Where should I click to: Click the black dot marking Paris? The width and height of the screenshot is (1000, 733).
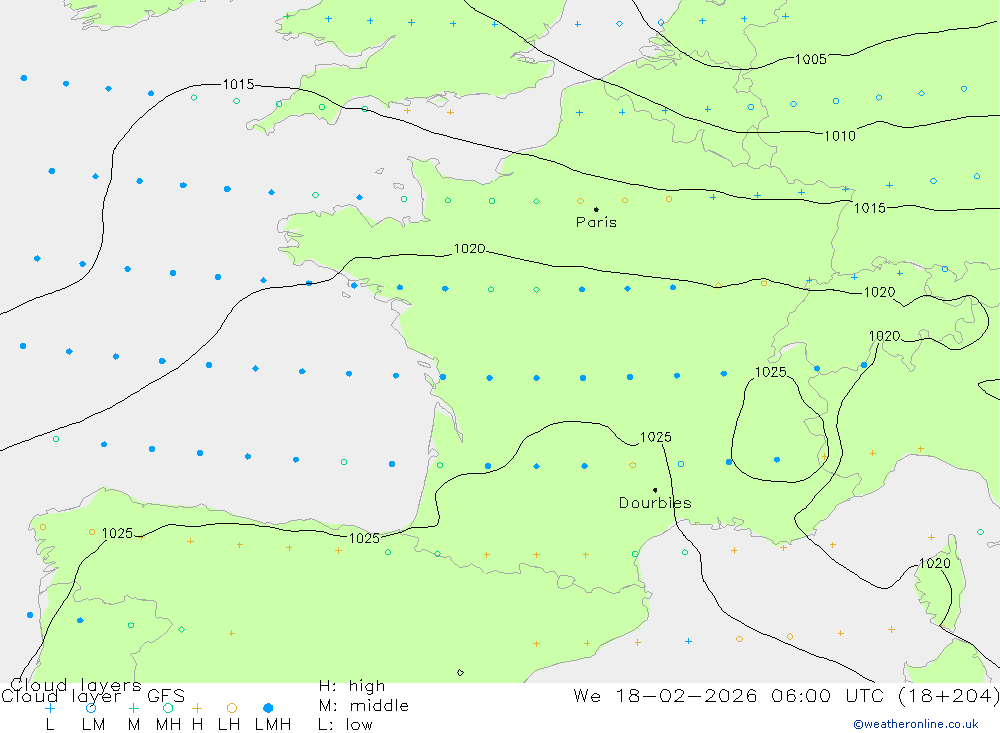click(596, 209)
